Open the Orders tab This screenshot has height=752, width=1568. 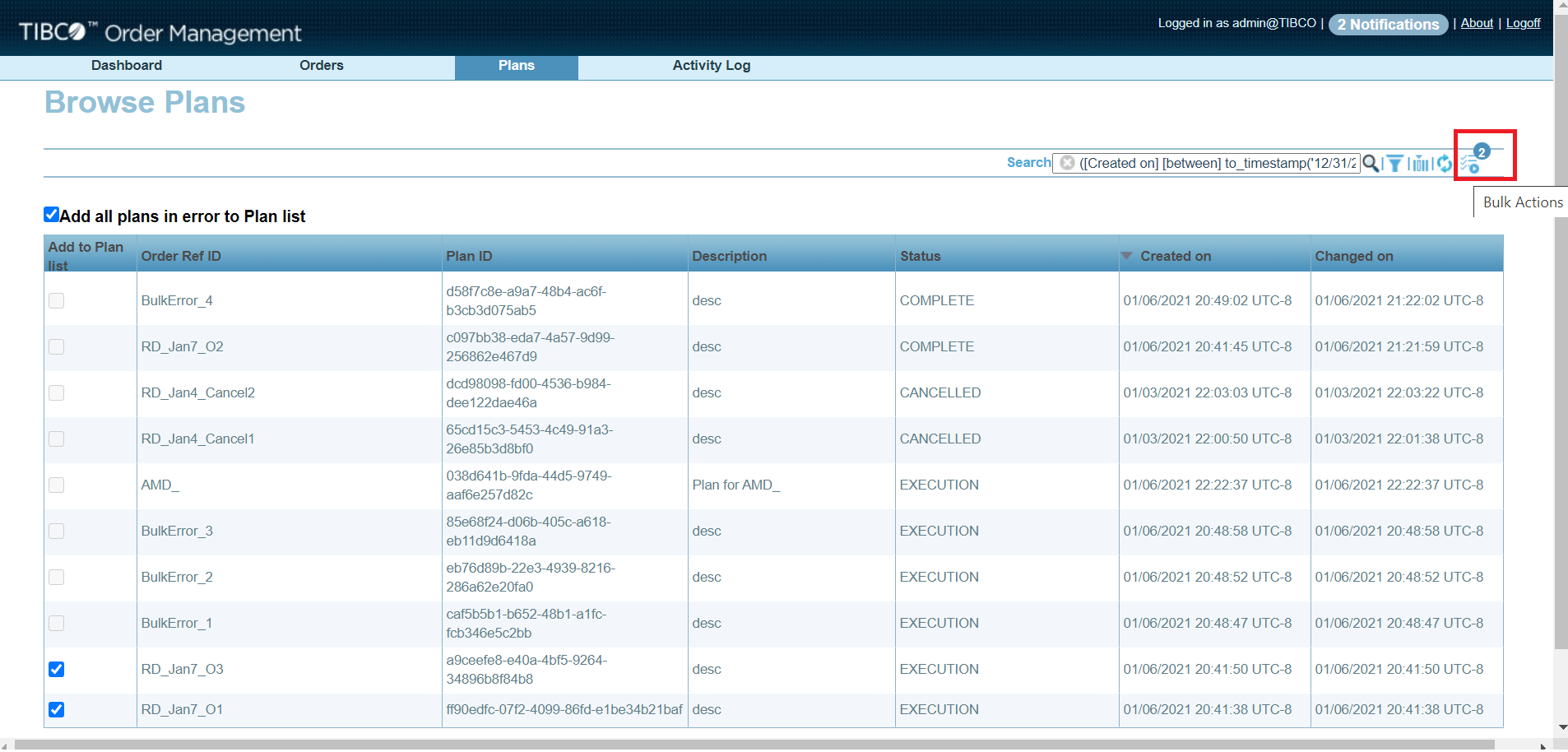(x=322, y=66)
